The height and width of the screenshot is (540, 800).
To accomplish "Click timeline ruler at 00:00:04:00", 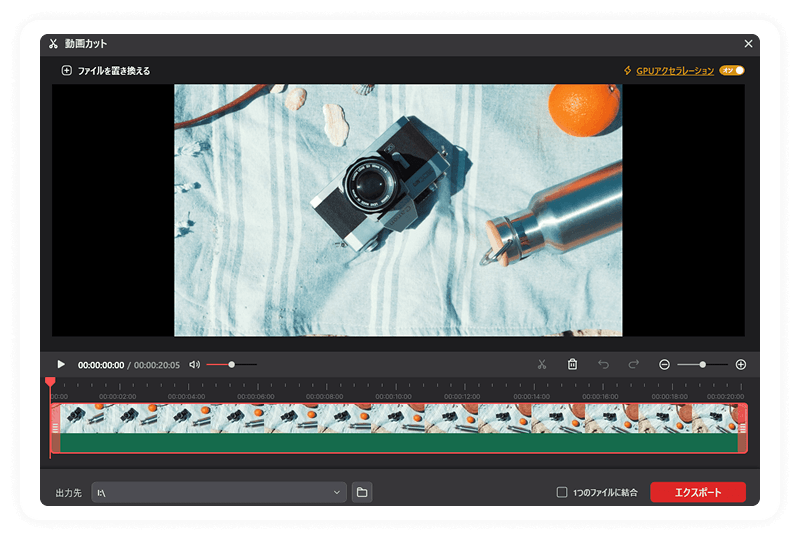I will coord(186,396).
